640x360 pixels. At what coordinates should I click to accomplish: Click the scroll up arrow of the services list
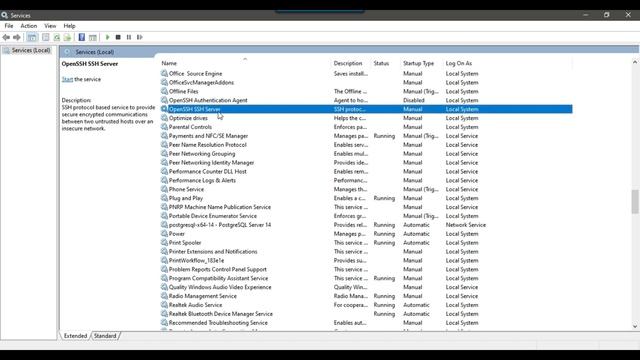(635, 62)
